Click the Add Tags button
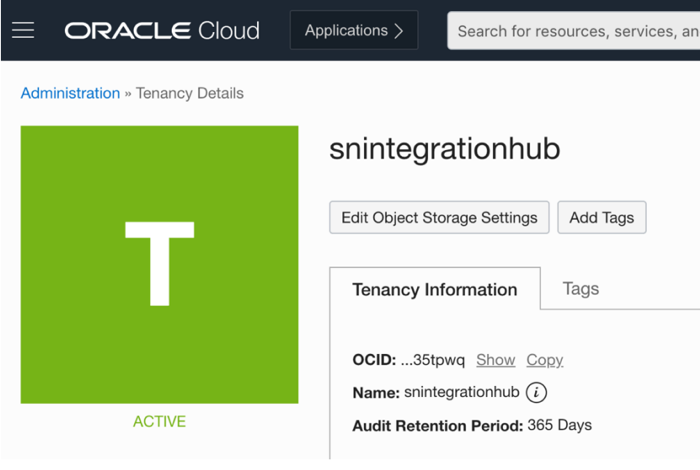The height and width of the screenshot is (470, 700). [x=602, y=217]
